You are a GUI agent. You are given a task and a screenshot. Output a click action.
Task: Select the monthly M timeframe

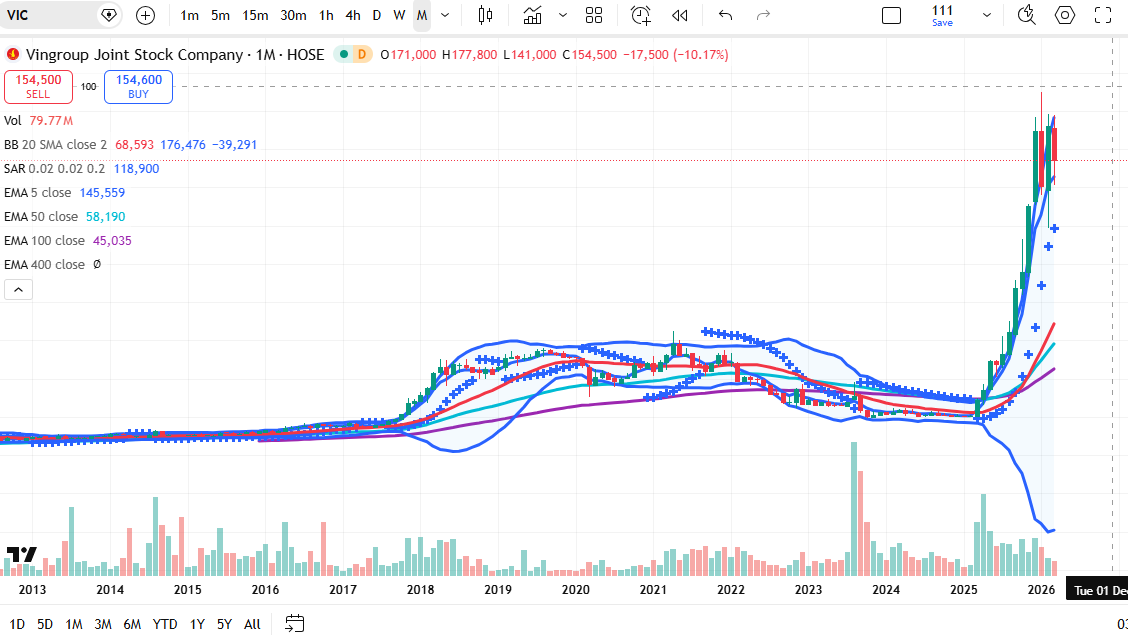[422, 15]
